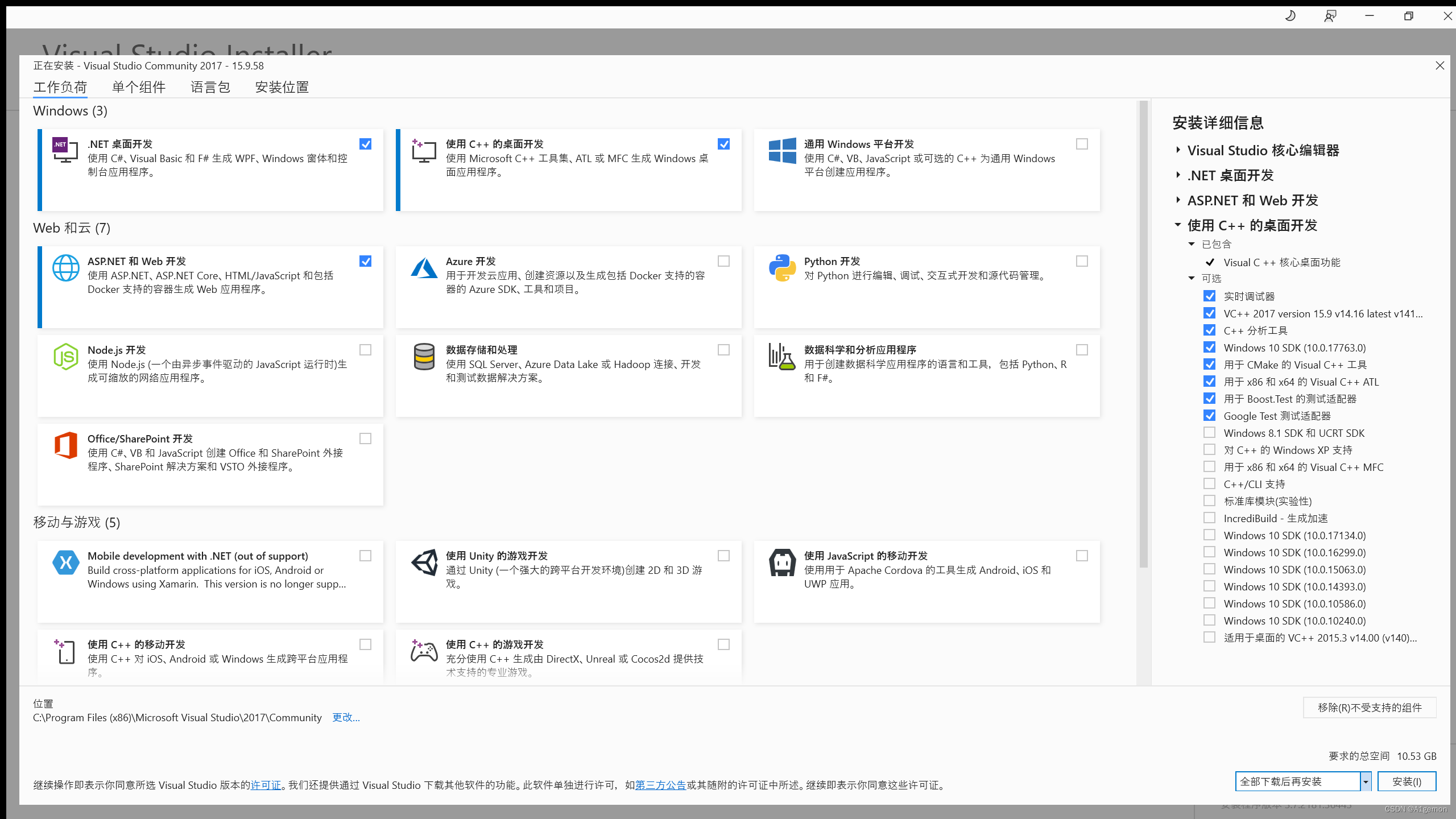Switch to the 单个组件 tab

(x=138, y=87)
